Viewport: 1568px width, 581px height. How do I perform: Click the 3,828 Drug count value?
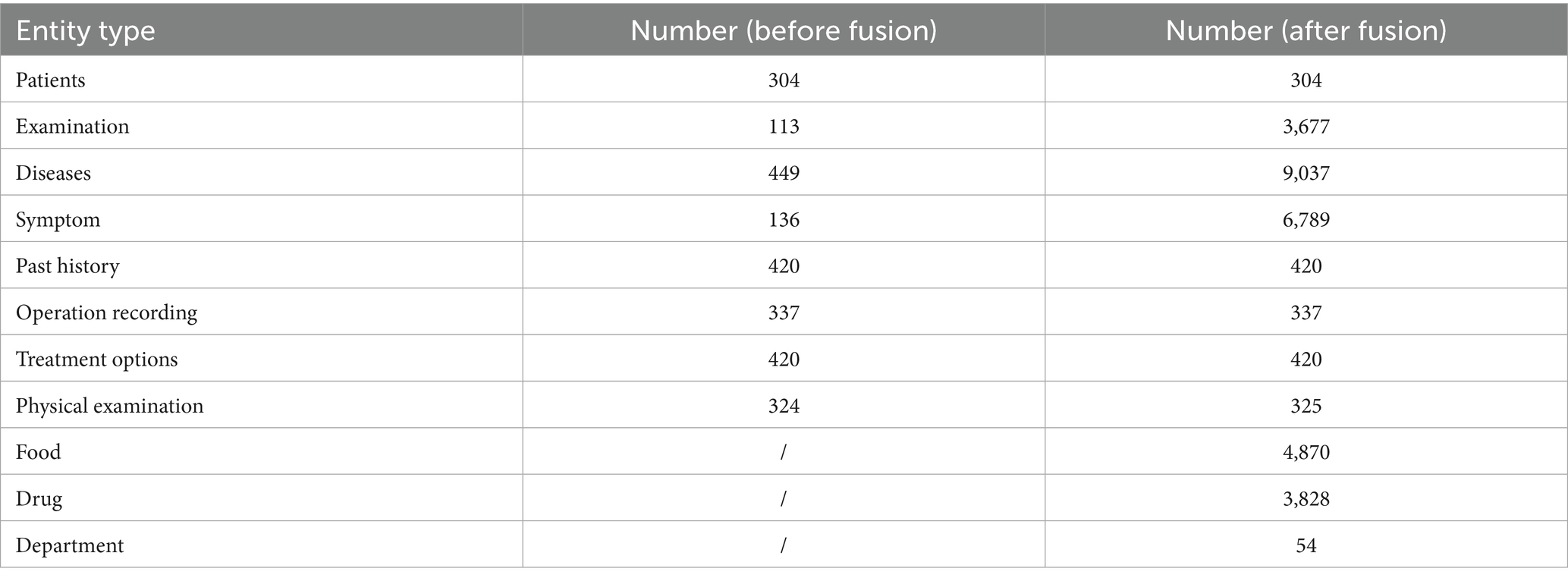click(x=1306, y=499)
